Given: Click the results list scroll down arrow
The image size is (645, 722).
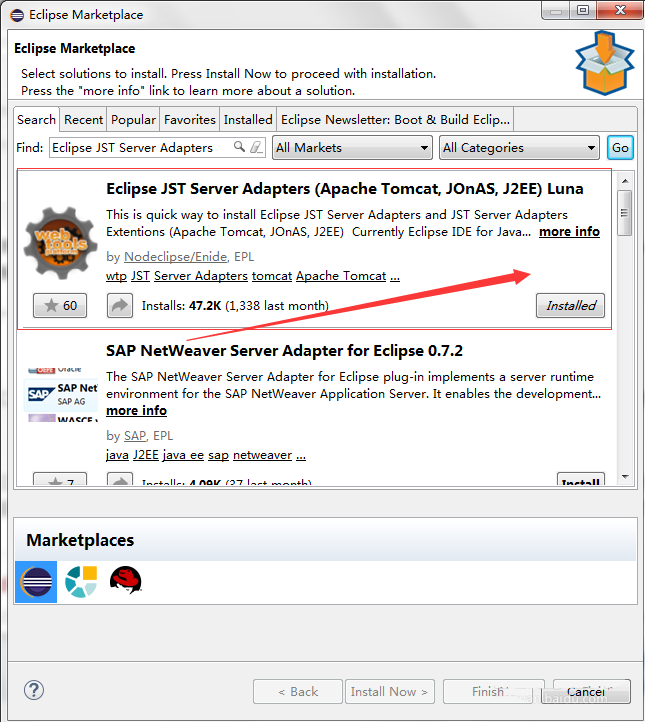Looking at the screenshot, I should pos(625,477).
